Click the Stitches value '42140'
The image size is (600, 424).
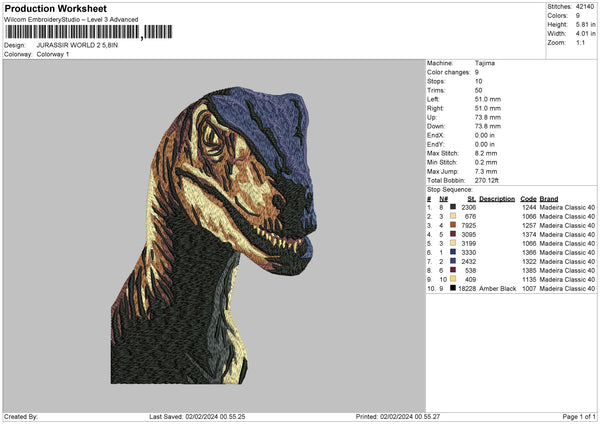[585, 7]
